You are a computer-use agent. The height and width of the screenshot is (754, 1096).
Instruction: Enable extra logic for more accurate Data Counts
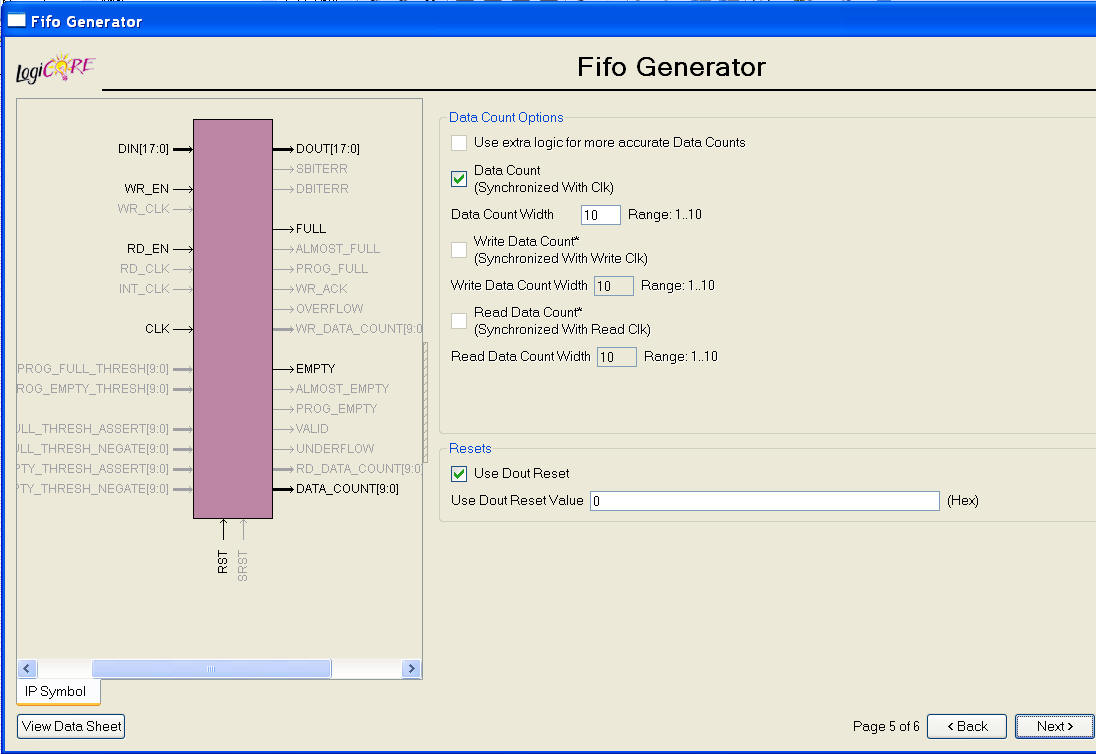point(459,143)
